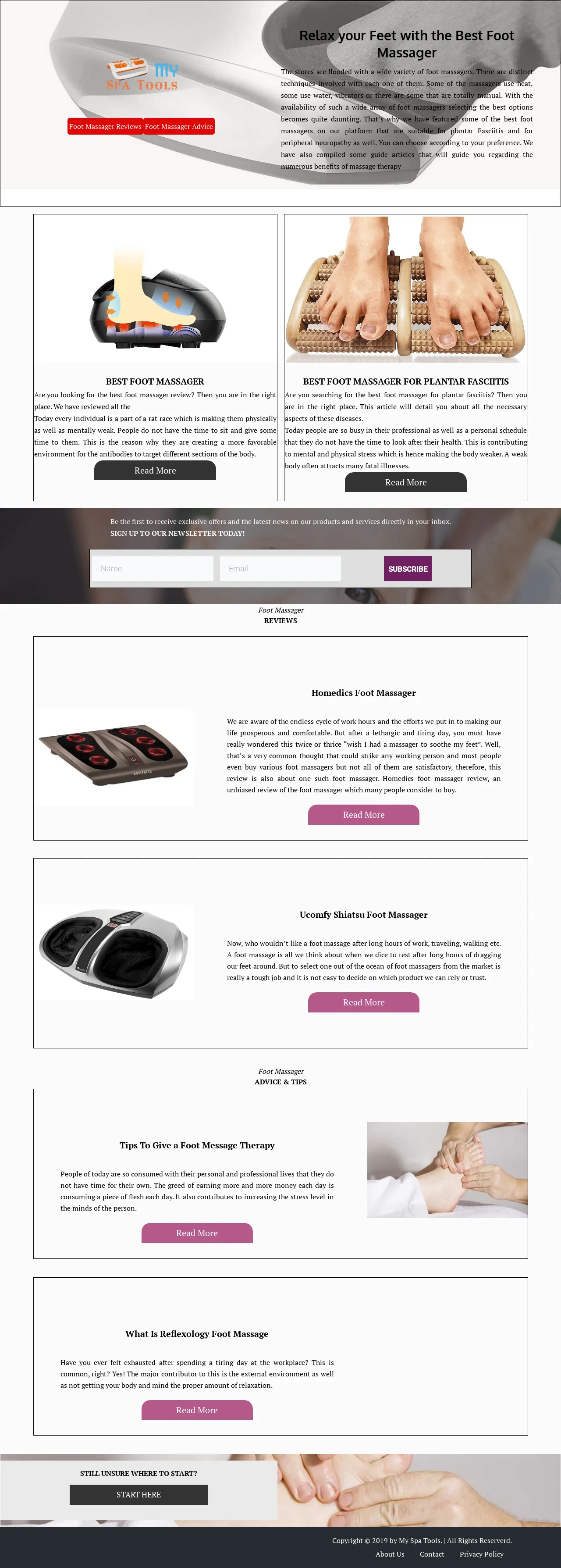Viewport: 561px width, 1568px height.
Task: Click the newsletter Email input field
Action: coord(280,569)
